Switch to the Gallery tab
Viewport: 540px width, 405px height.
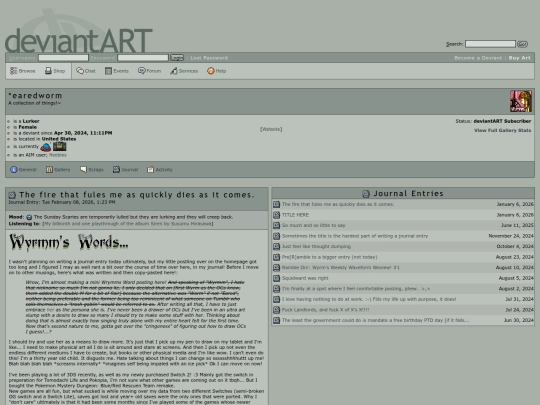(x=58, y=169)
